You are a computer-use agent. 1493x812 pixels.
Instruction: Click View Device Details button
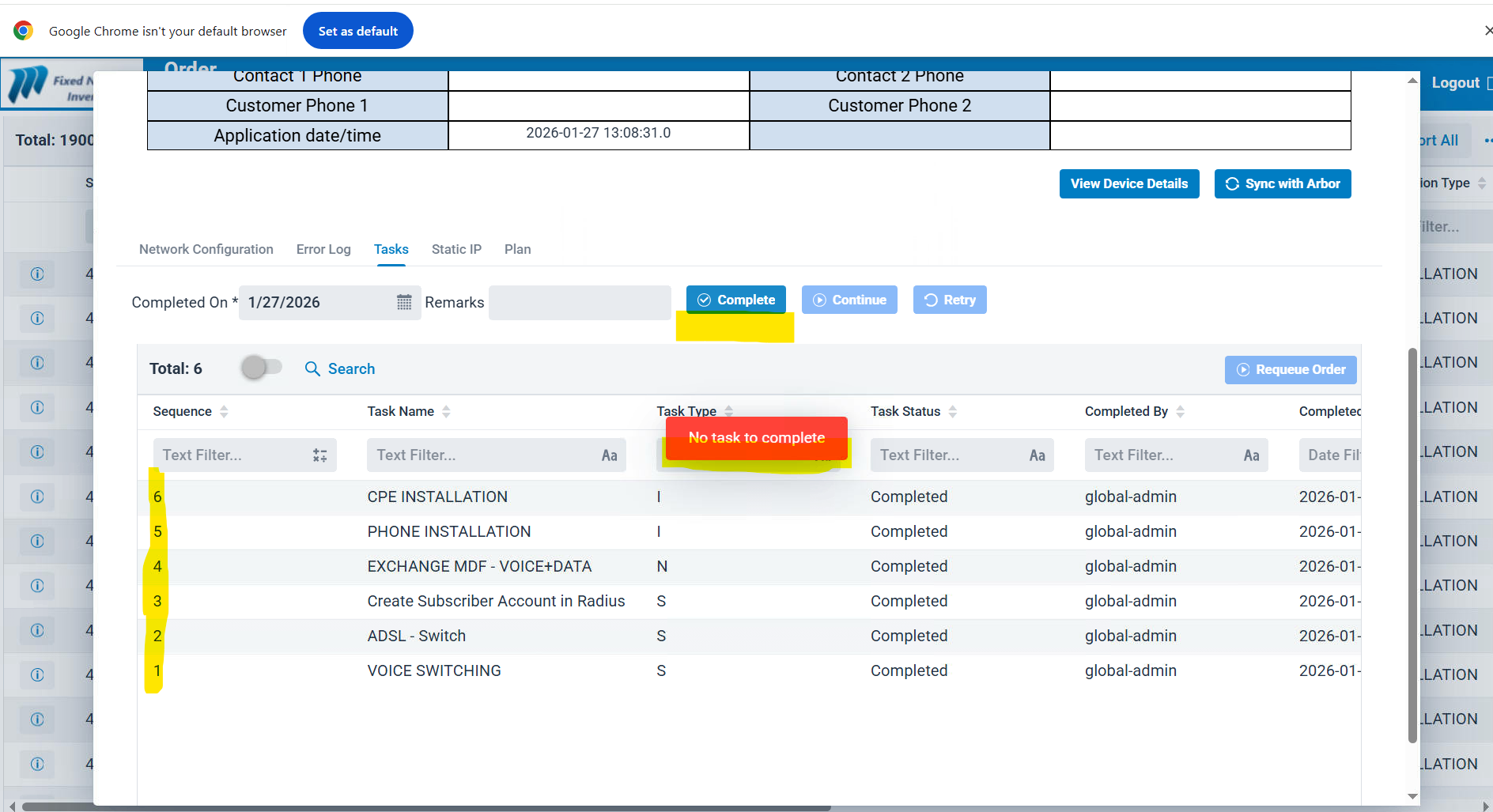tap(1128, 183)
